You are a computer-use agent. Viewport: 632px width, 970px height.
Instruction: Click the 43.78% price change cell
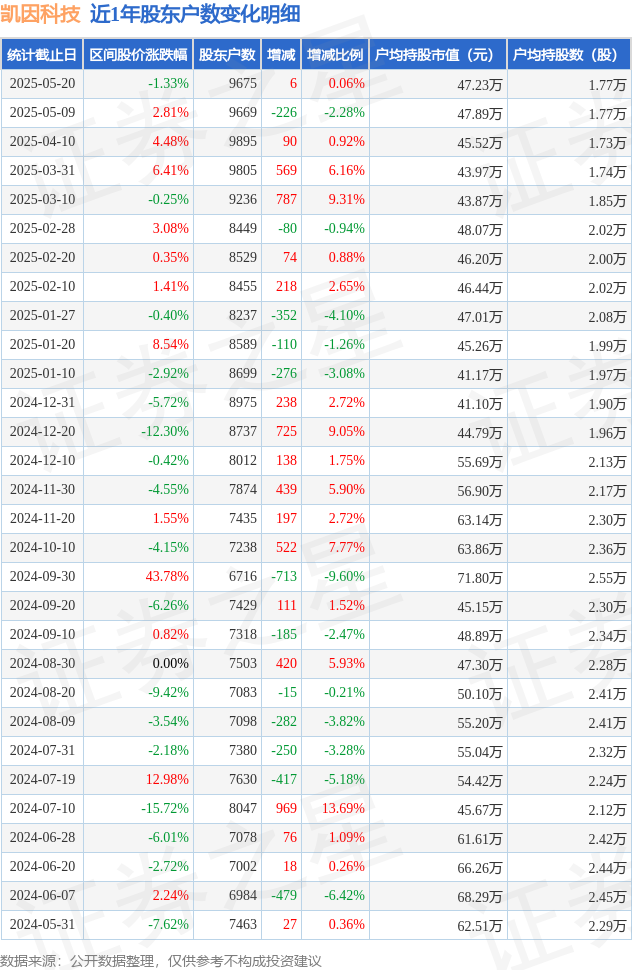point(167,577)
